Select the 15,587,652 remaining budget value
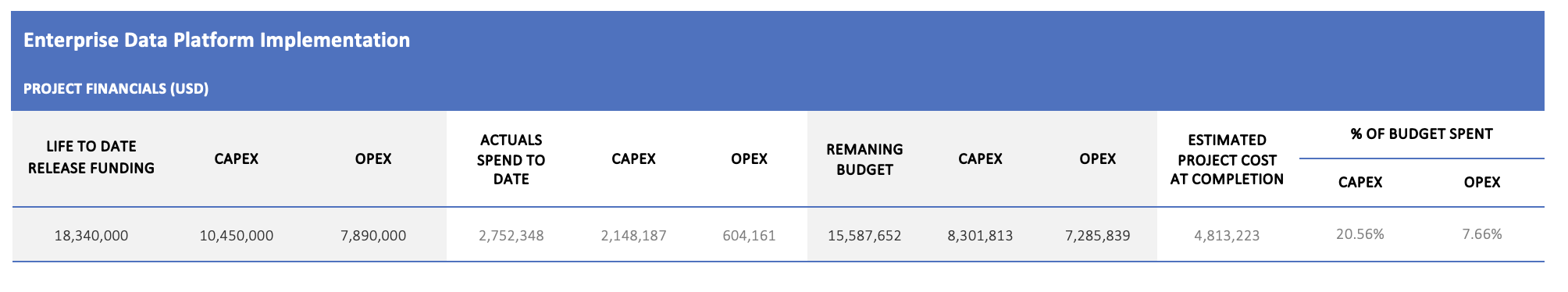 [864, 235]
